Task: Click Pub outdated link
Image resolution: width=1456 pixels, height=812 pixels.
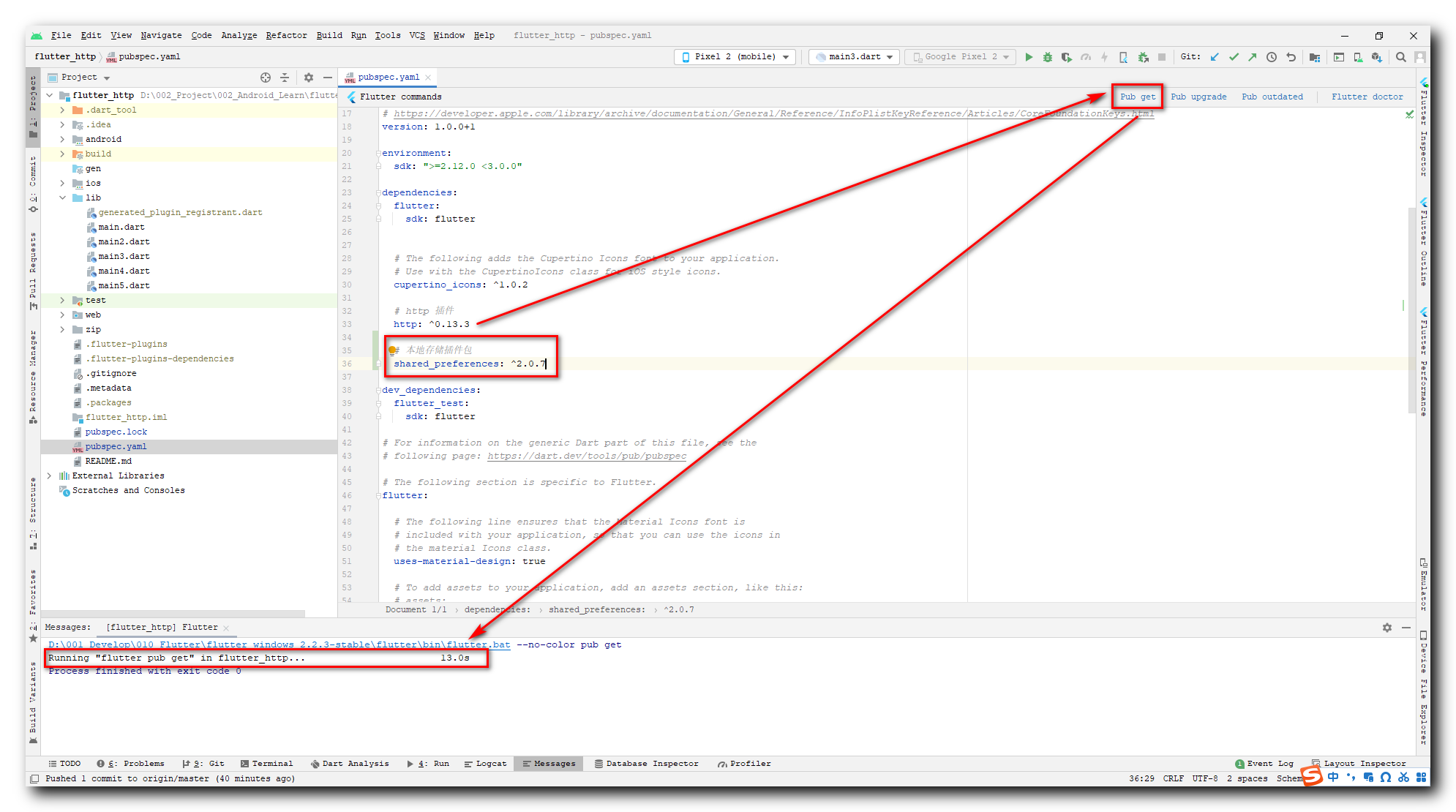Action: click(x=1272, y=97)
